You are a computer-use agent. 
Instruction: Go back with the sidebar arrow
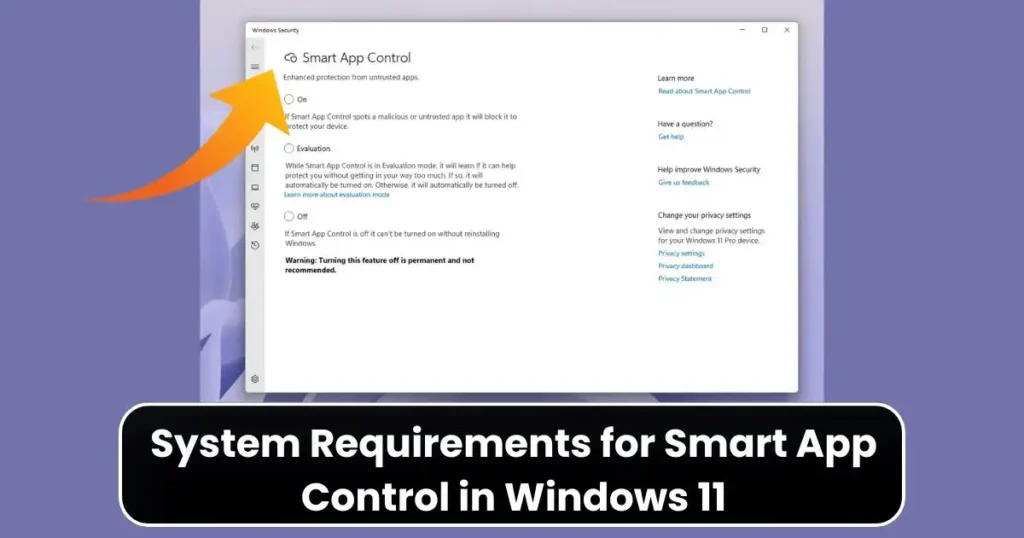click(255, 47)
